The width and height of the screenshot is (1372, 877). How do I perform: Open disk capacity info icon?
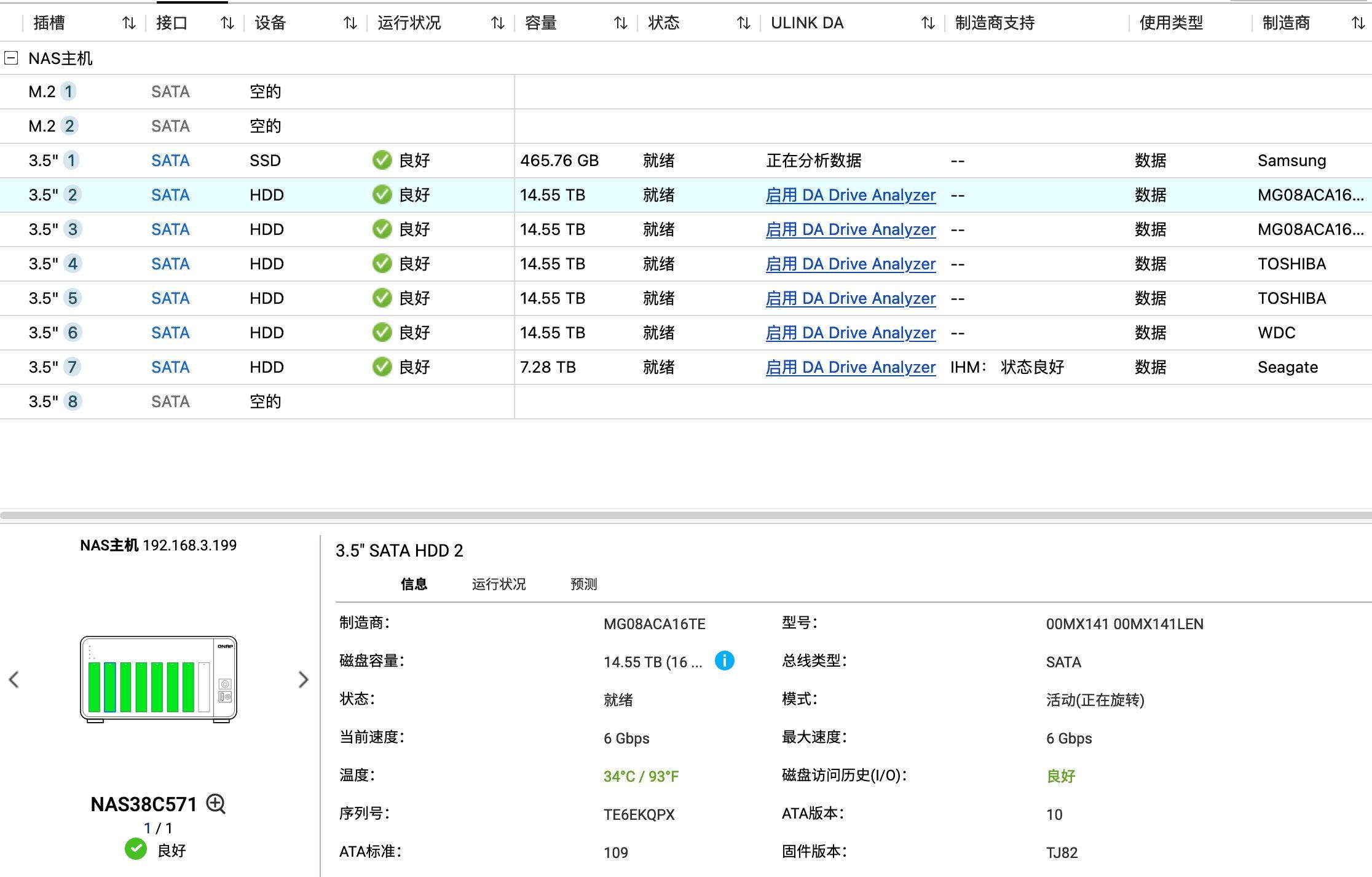click(x=725, y=661)
